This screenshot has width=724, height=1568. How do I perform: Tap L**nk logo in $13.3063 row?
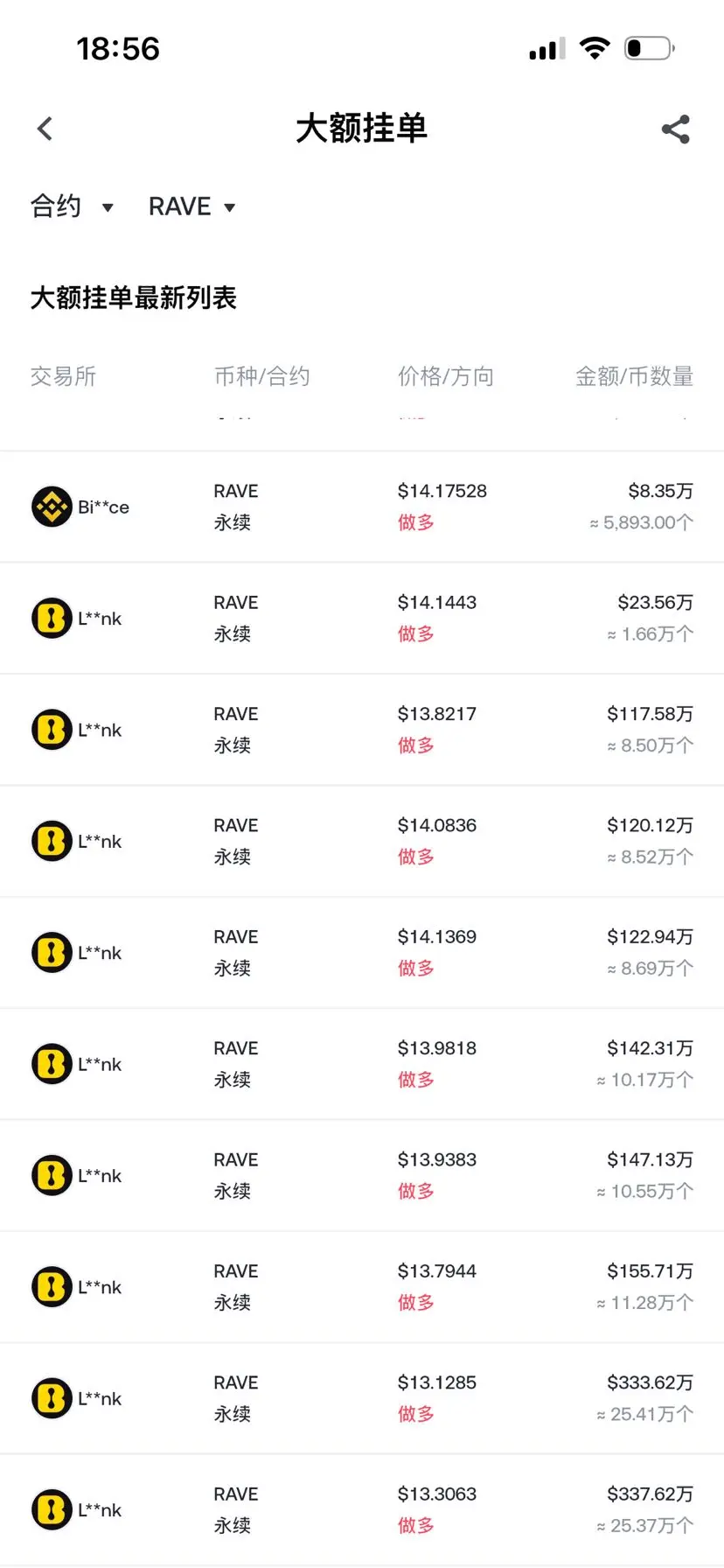(52, 1510)
